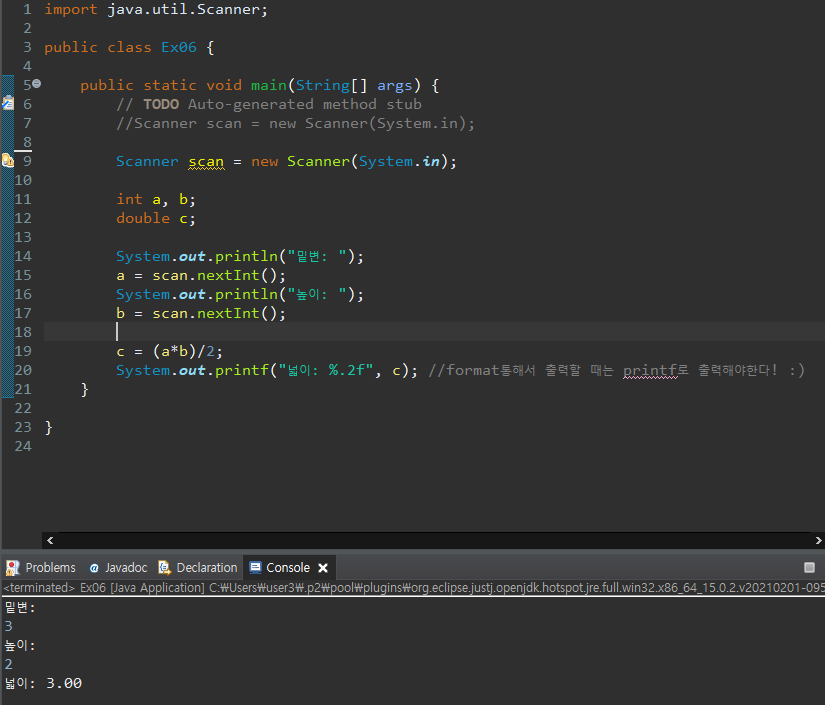Click the editor scroll-left arrow
Viewport: 825px width, 705px height.
pos(50,540)
